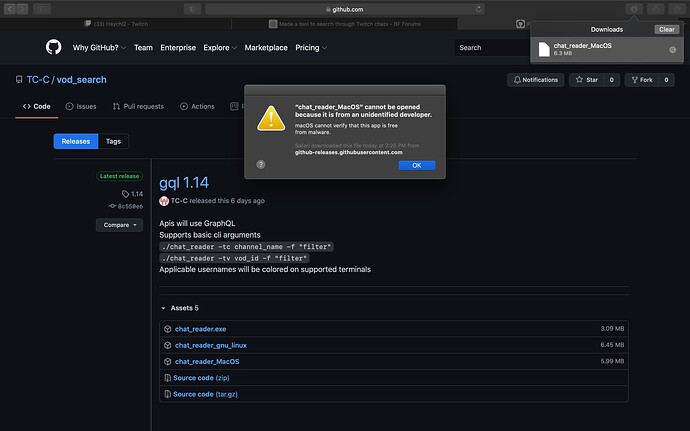
Task: Click package icon beside chat_reader_MacOS asset
Action: [168, 361]
